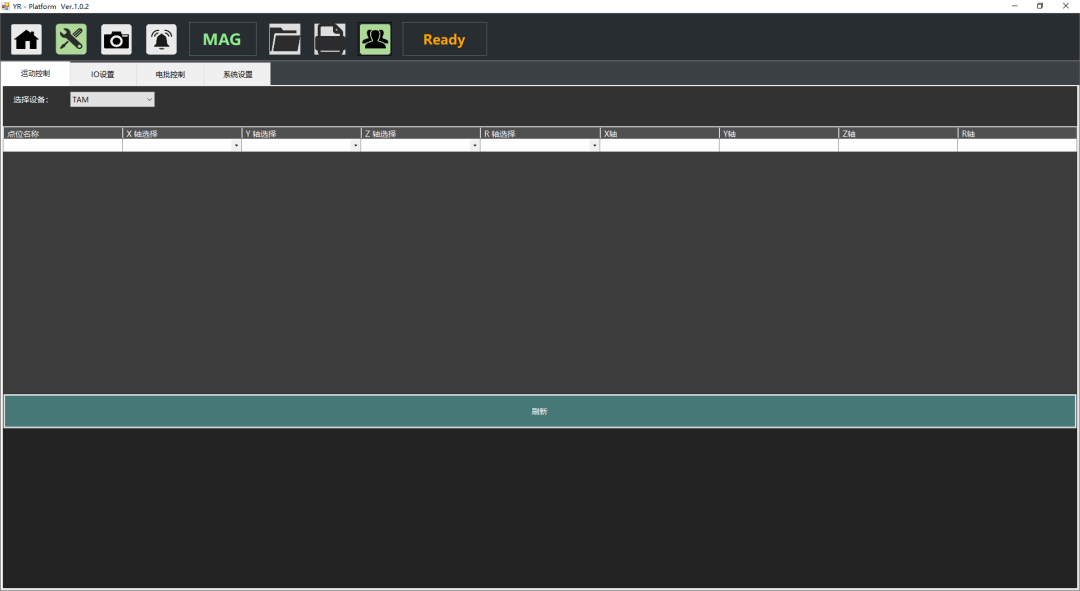Click the Z 轴选择 column header
1080x591 pixels.
(x=420, y=134)
